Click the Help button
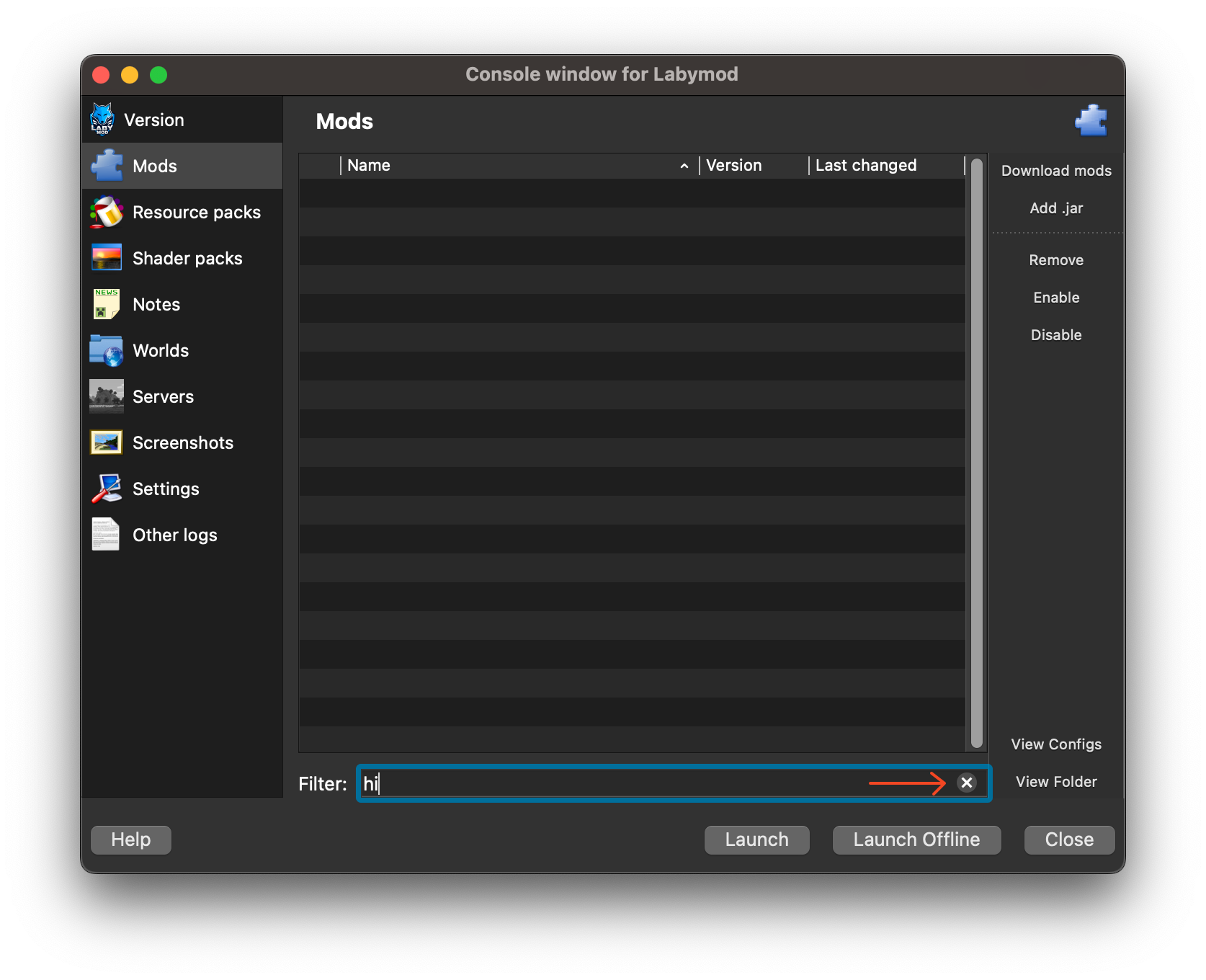This screenshot has height=980, width=1206. point(130,839)
